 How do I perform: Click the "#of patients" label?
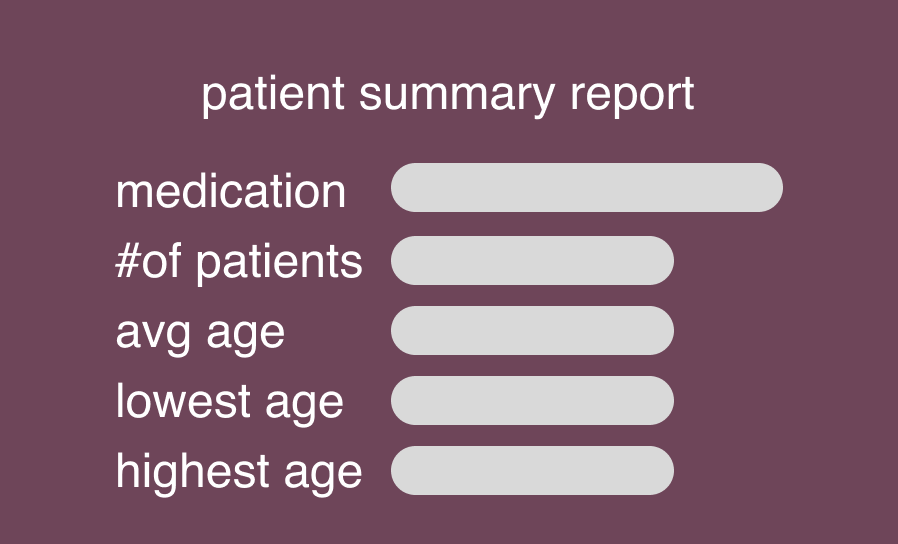[x=239, y=262]
